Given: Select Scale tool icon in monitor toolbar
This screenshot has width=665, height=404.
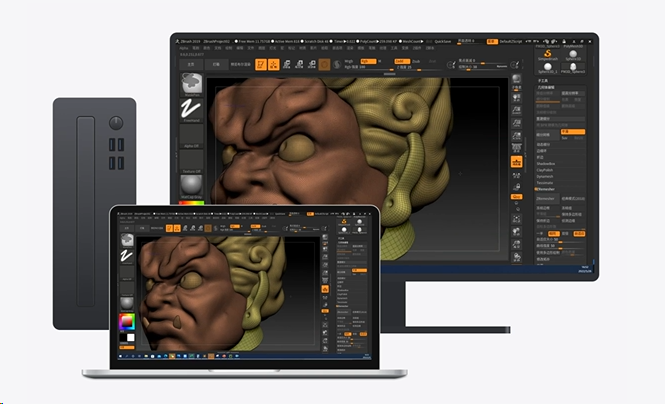Looking at the screenshot, I should click(299, 64).
